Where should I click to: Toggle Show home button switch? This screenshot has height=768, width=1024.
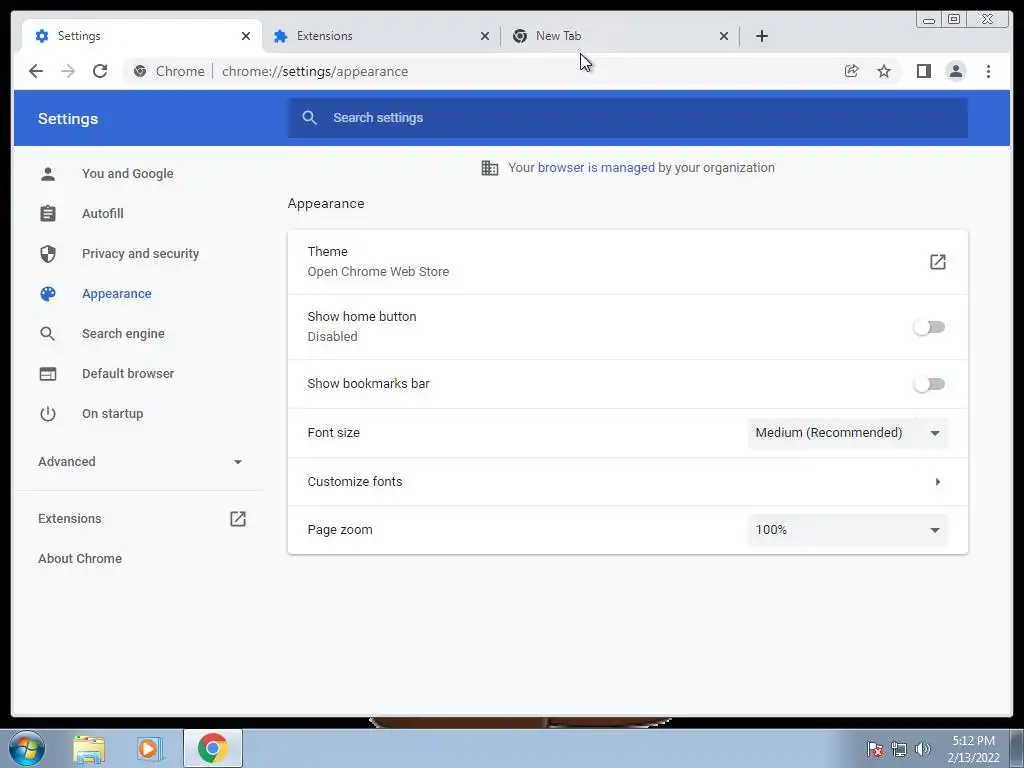pyautogui.click(x=929, y=327)
